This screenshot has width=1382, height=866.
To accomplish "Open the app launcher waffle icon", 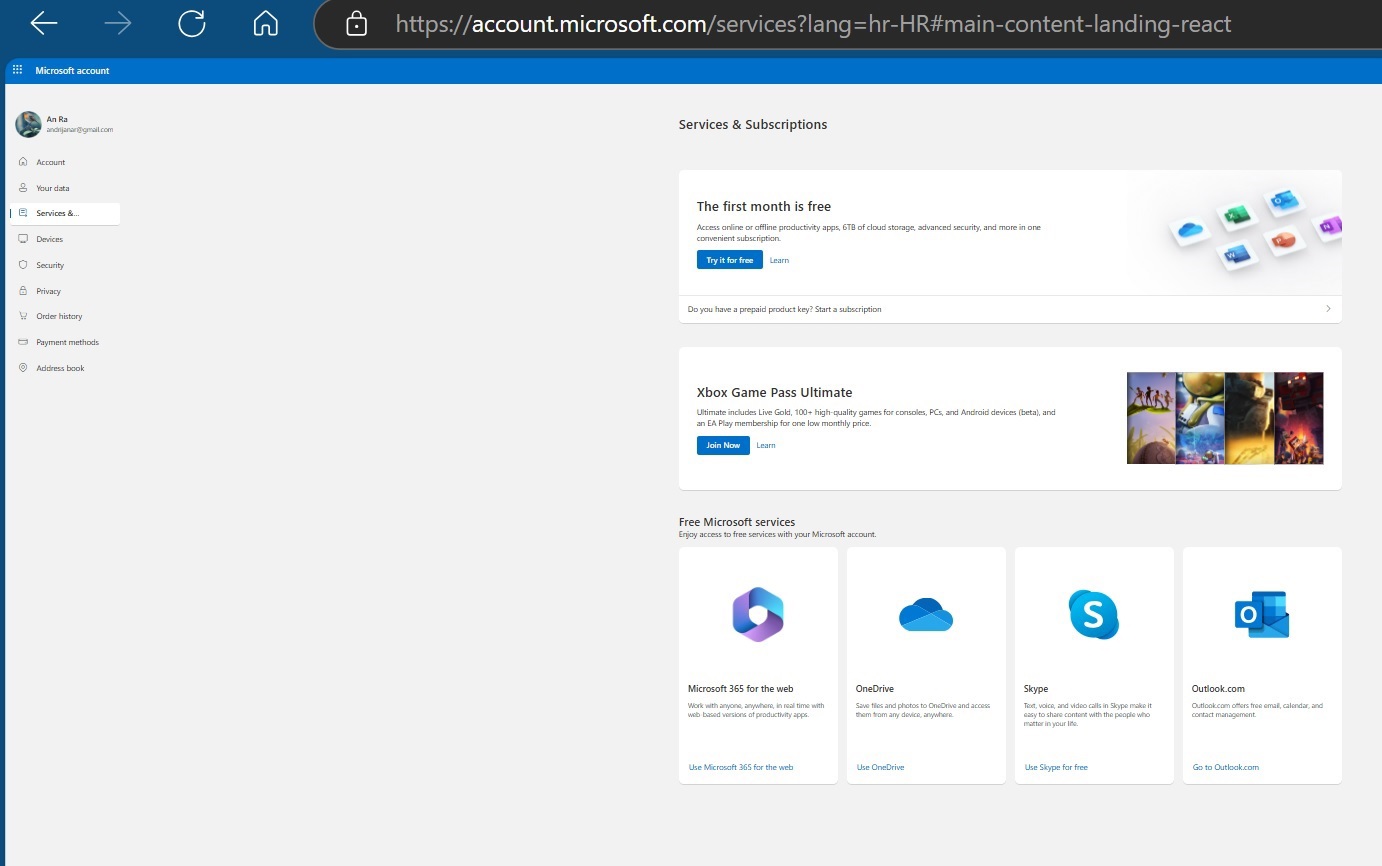I will pos(17,70).
